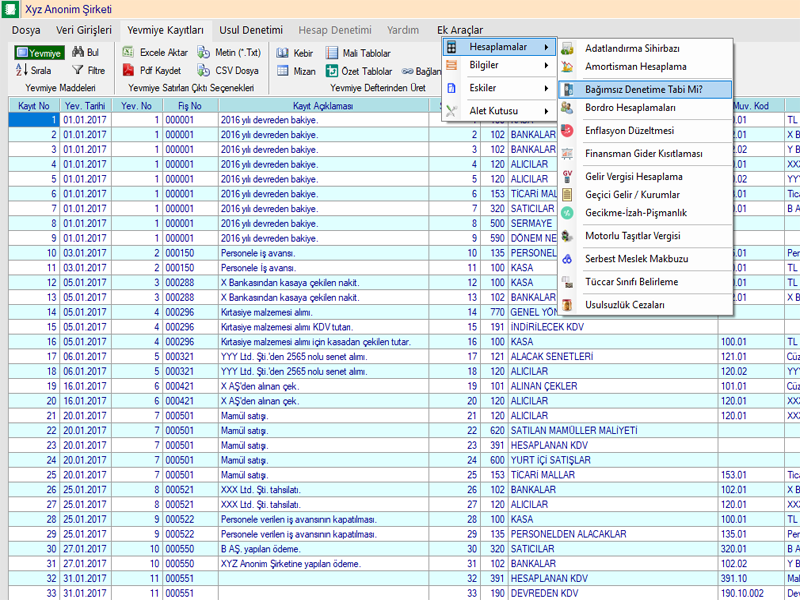Choose Amortisman Hesaplama from the submenu
This screenshot has height=600, width=800.
(x=635, y=66)
